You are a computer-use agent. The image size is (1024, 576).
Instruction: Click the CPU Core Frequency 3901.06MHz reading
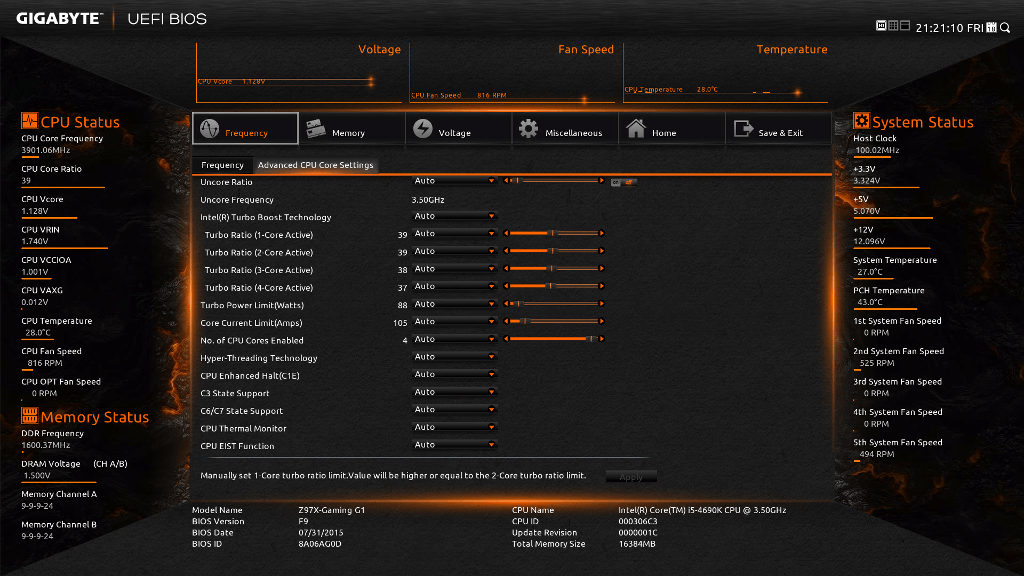[x=46, y=150]
